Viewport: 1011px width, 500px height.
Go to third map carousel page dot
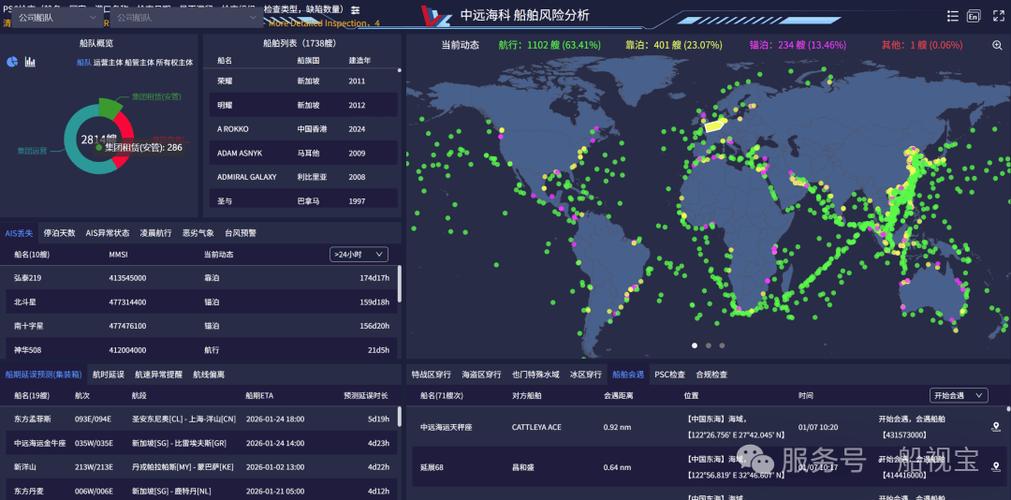[721, 345]
